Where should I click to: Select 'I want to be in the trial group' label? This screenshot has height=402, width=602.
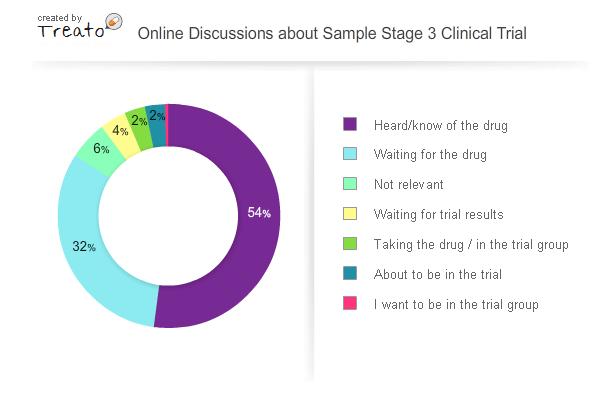(455, 305)
